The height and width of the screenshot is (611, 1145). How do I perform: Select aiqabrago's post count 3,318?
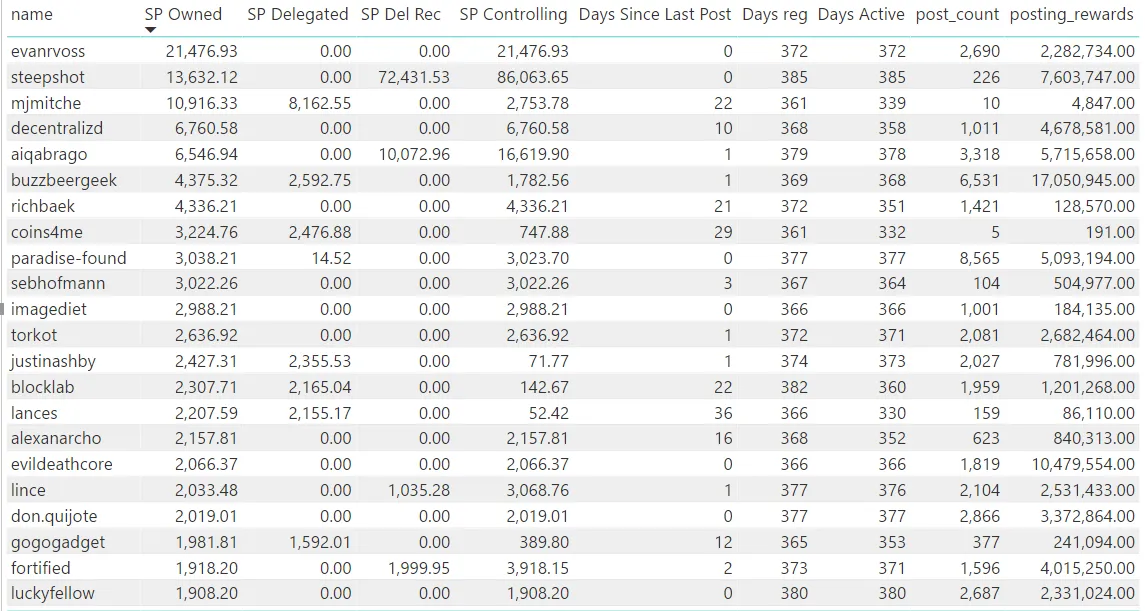[979, 155]
